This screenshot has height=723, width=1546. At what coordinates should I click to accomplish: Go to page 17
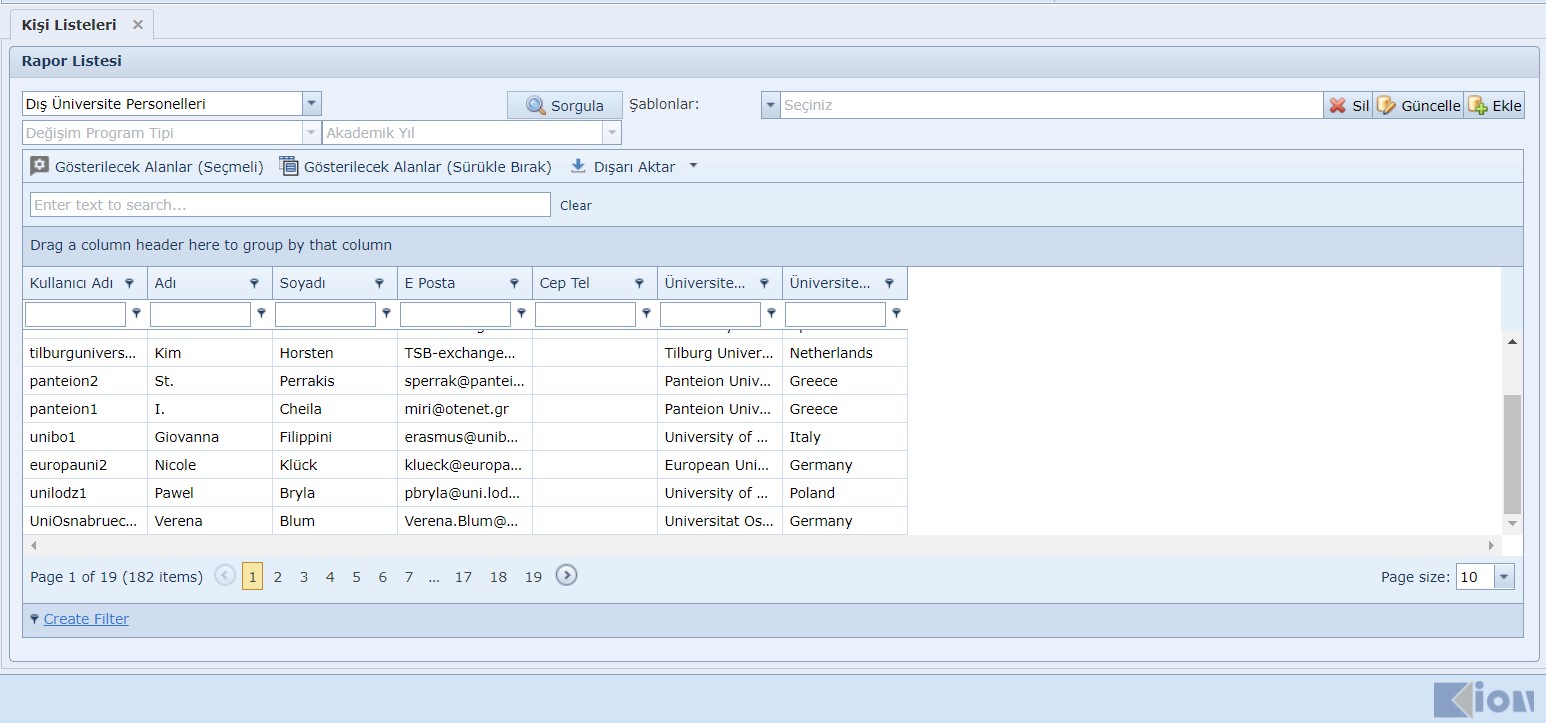click(463, 577)
